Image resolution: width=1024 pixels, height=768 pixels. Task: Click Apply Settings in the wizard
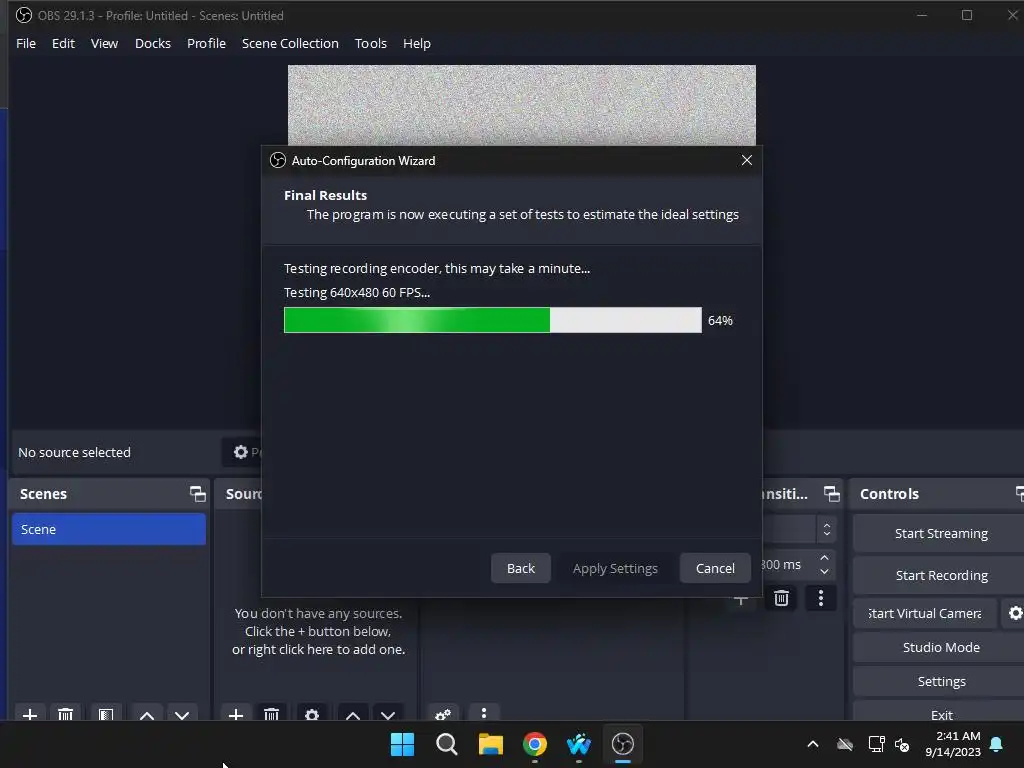pos(615,568)
